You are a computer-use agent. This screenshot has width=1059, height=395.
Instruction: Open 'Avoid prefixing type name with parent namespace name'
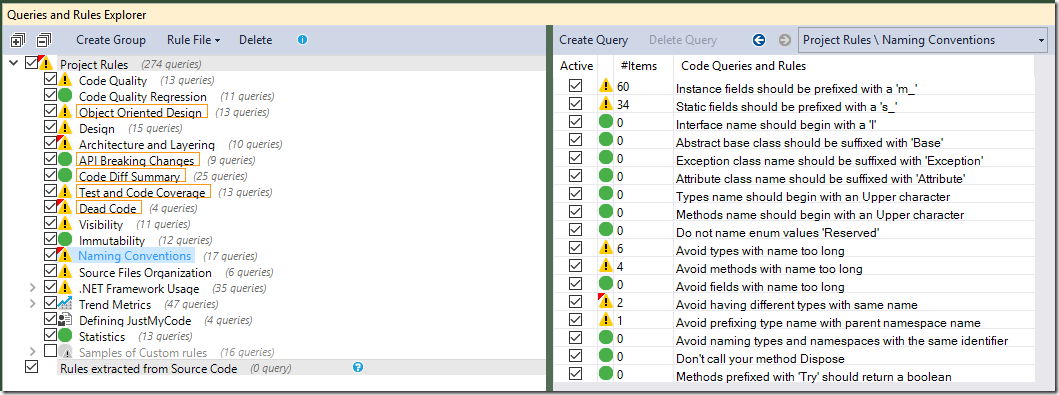(828, 323)
